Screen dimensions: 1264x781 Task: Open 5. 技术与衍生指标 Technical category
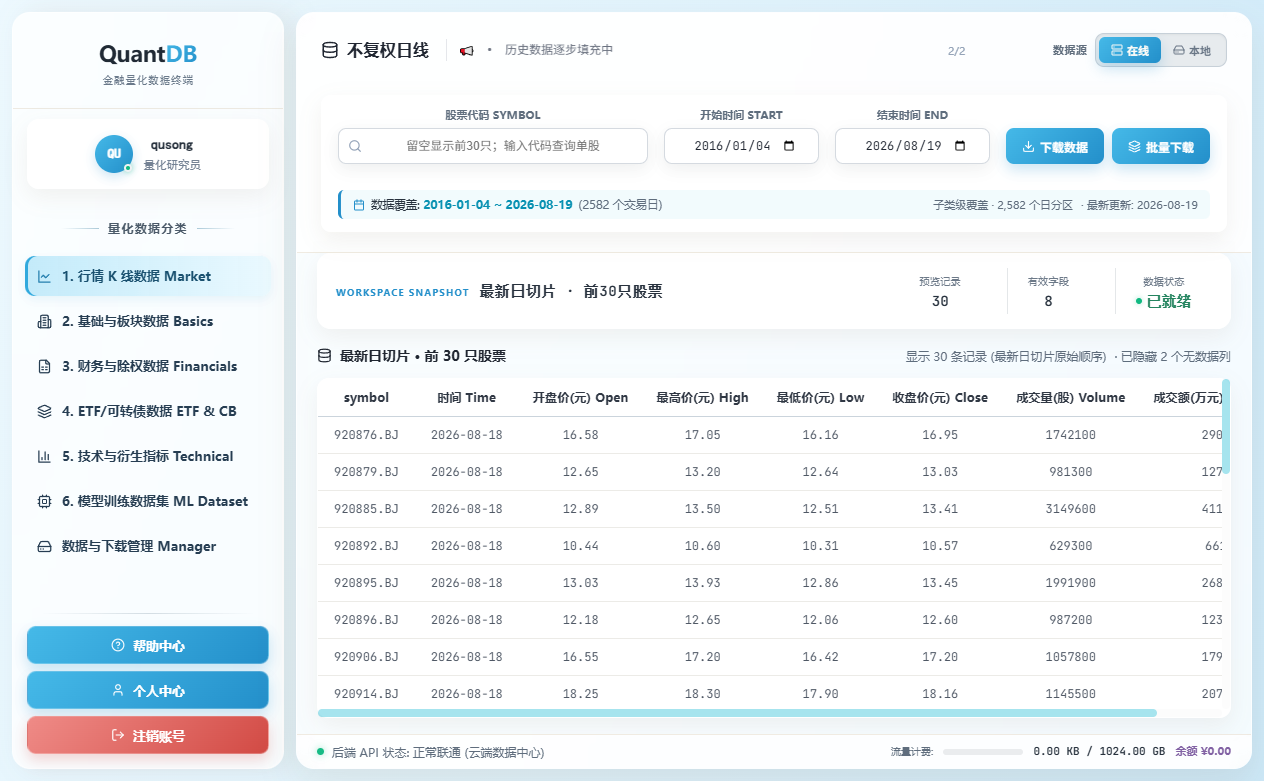pyautogui.click(x=148, y=456)
